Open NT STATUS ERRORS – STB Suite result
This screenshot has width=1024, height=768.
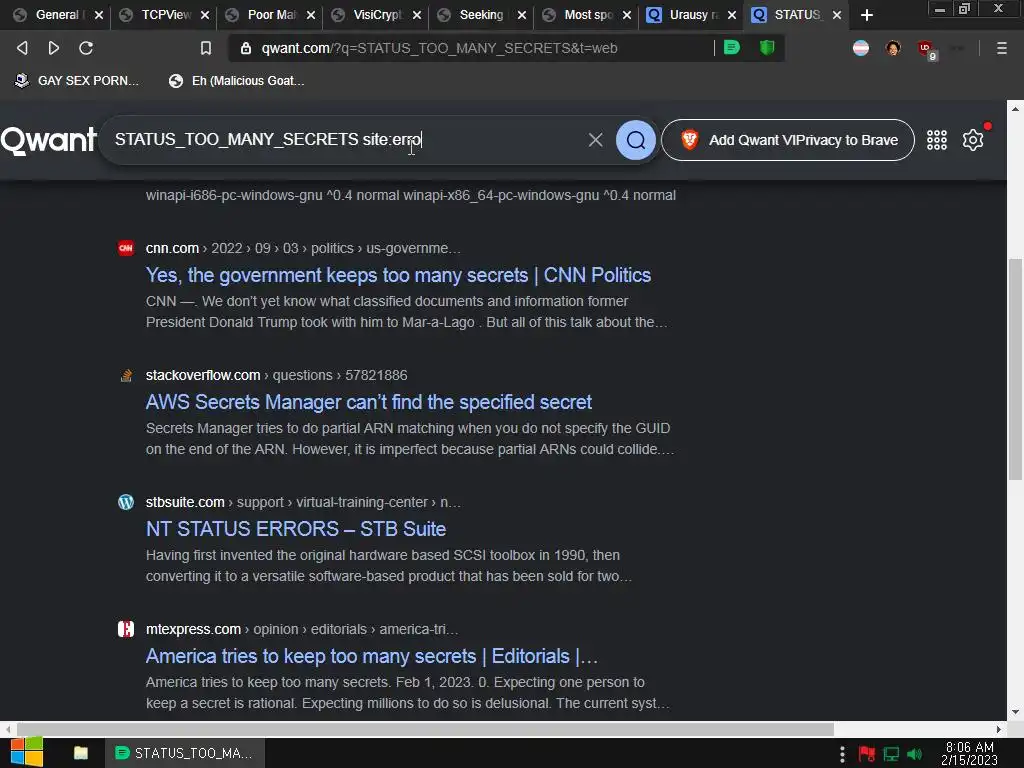(295, 528)
